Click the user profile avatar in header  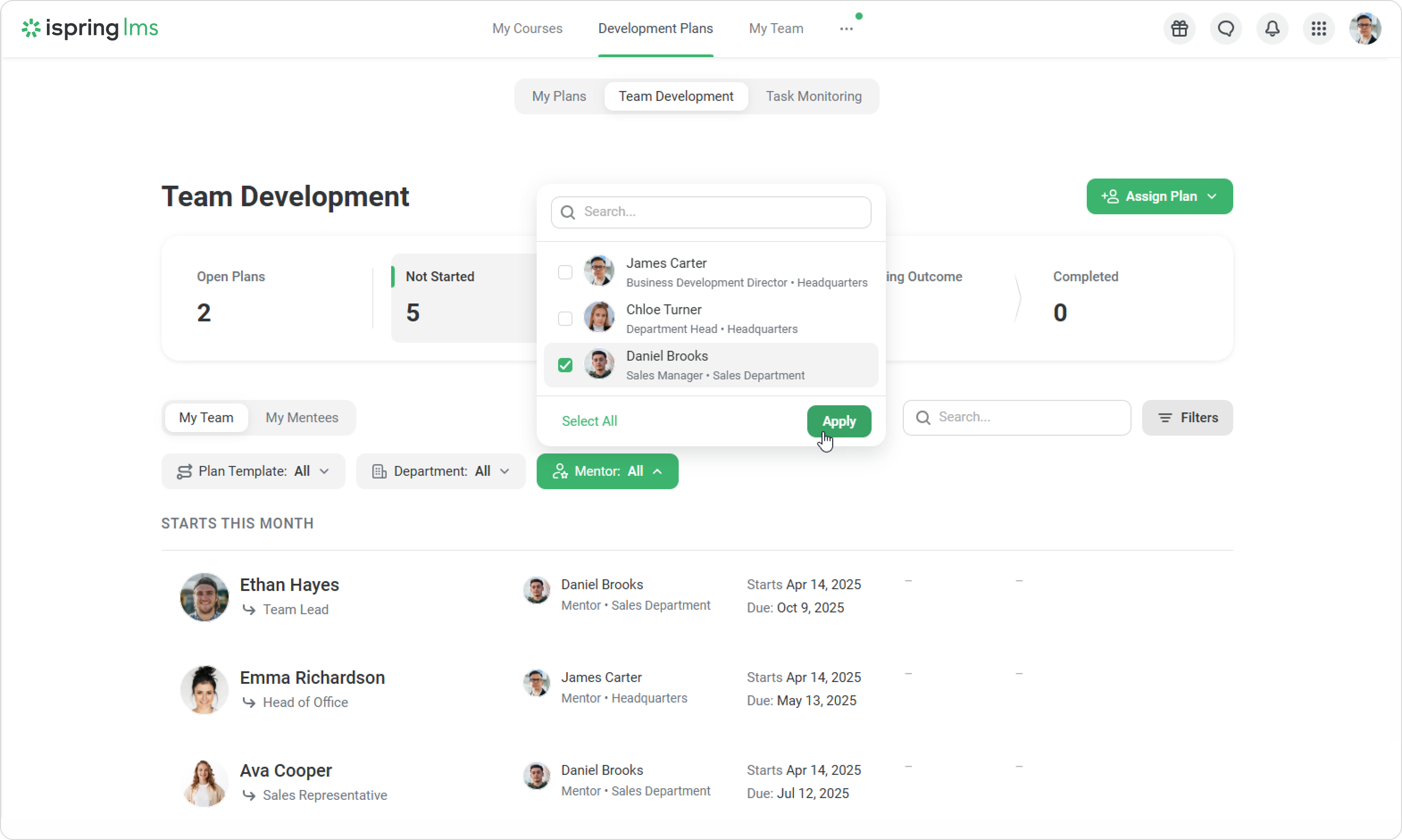[x=1364, y=28]
